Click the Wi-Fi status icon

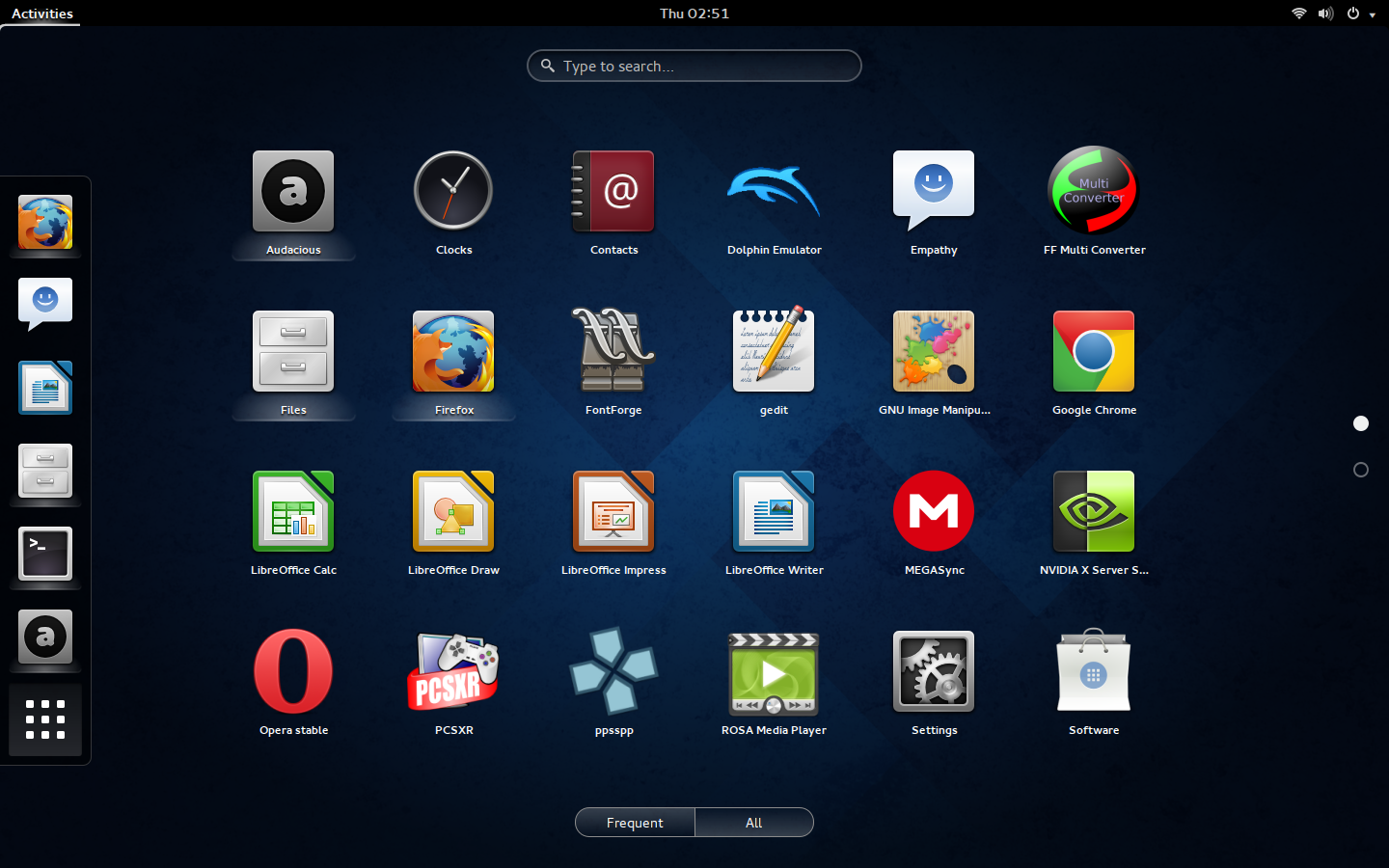click(1299, 14)
